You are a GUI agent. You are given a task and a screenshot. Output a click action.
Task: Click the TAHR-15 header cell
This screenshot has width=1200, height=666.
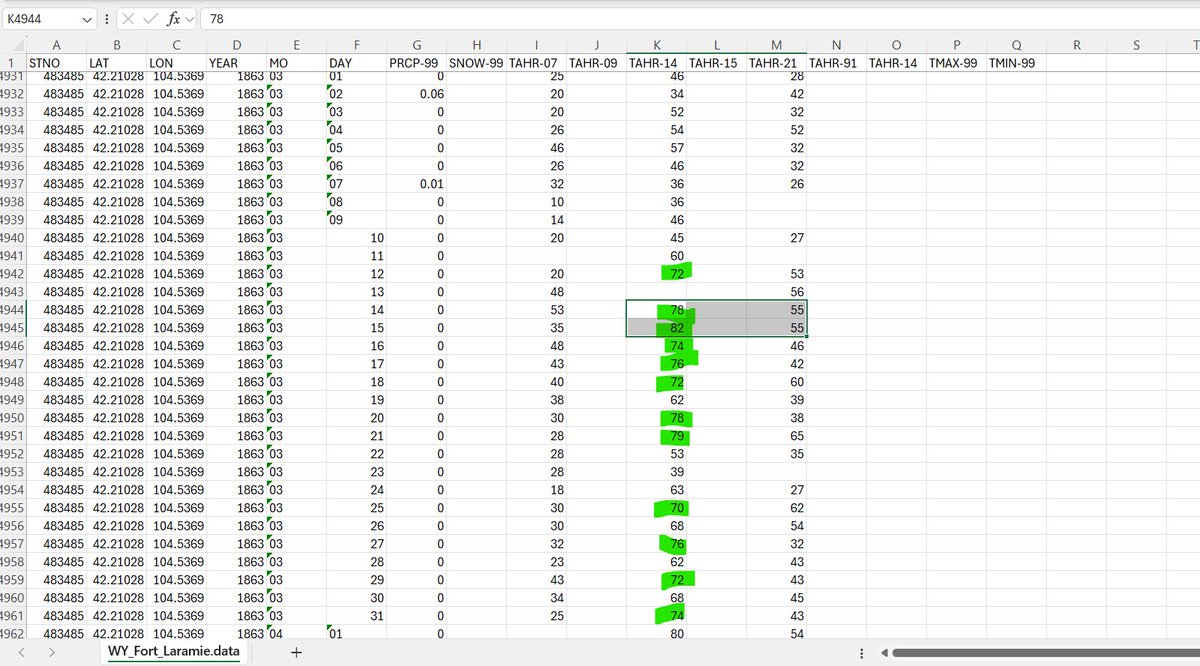716,63
